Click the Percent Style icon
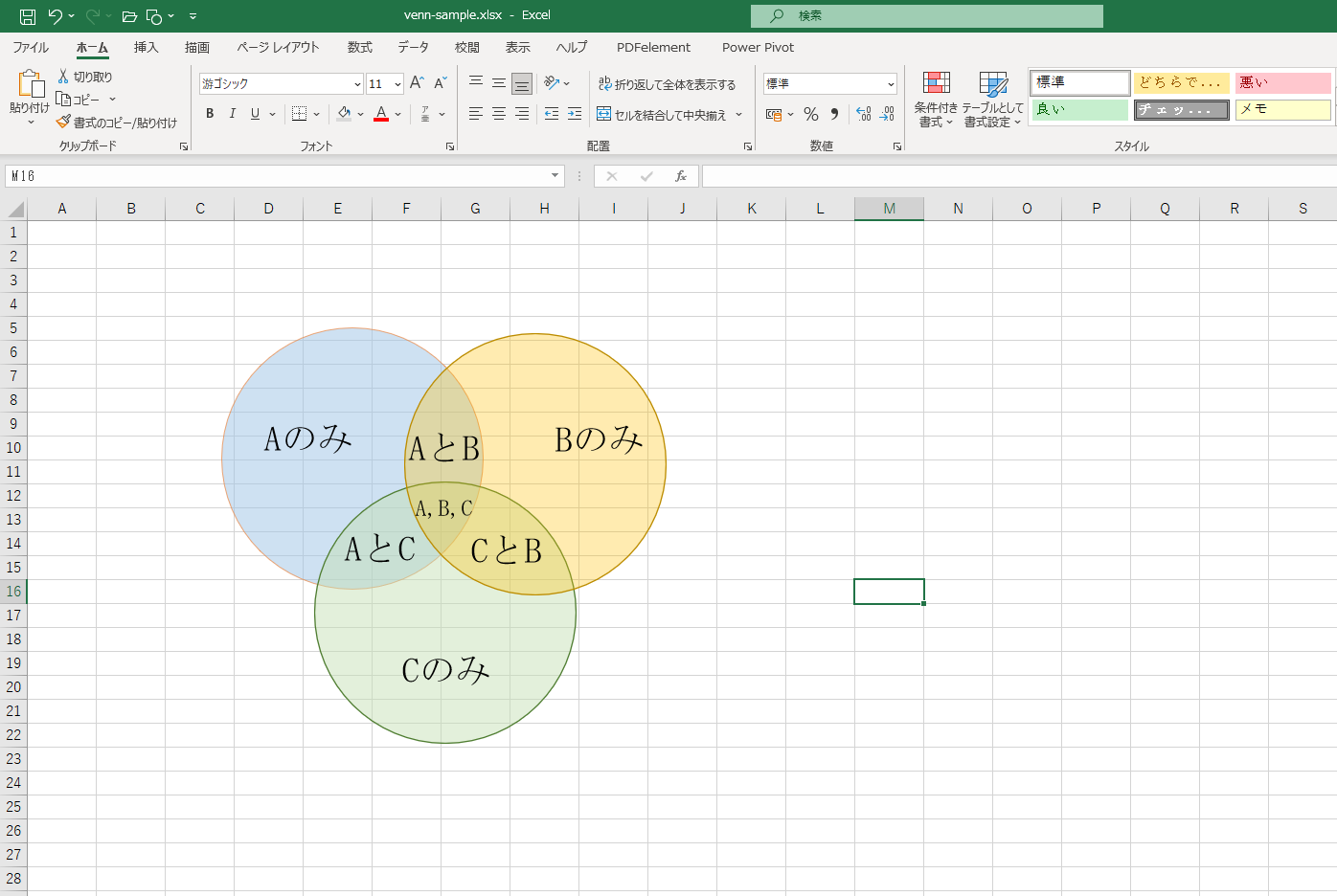Screen dimensions: 1337x896 click(x=811, y=115)
